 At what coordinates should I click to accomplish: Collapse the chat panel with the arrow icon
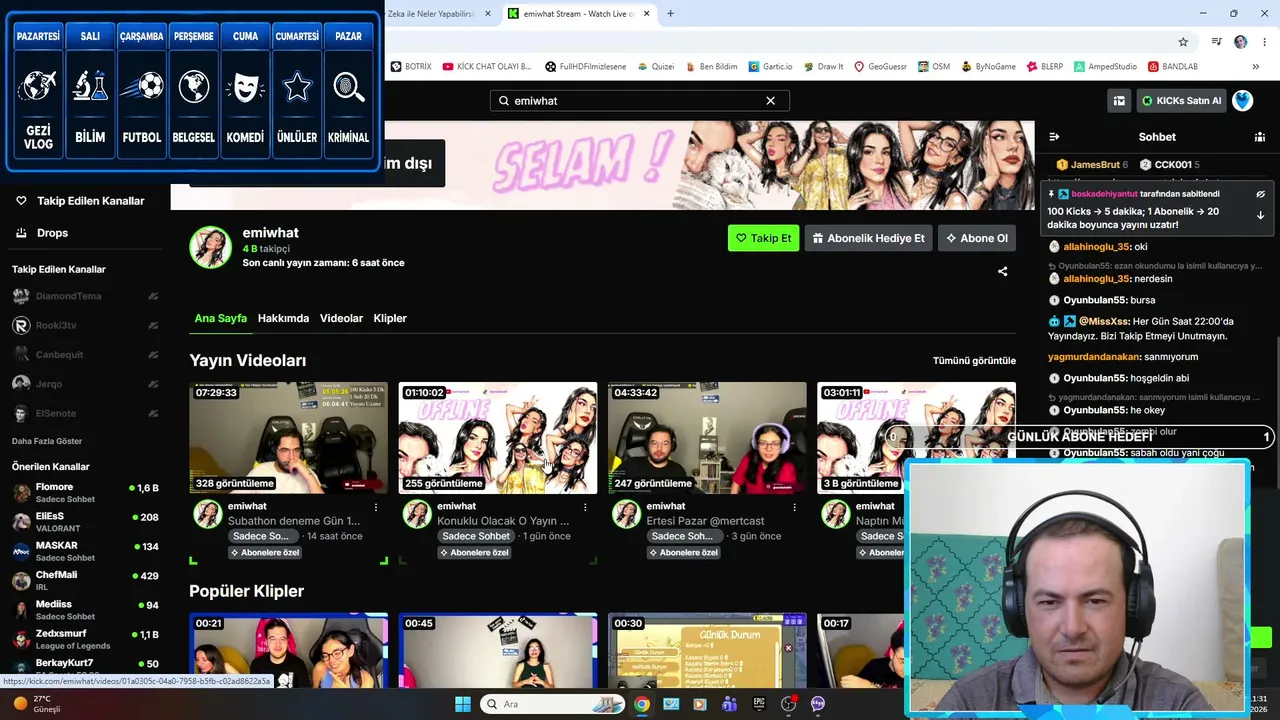[x=1053, y=137]
